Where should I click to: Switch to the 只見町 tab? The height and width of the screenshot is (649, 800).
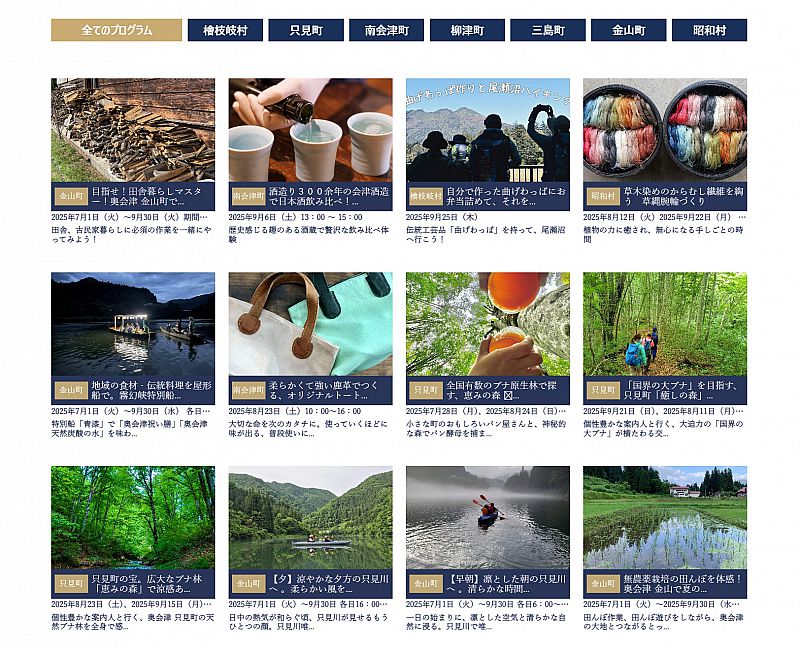point(306,30)
